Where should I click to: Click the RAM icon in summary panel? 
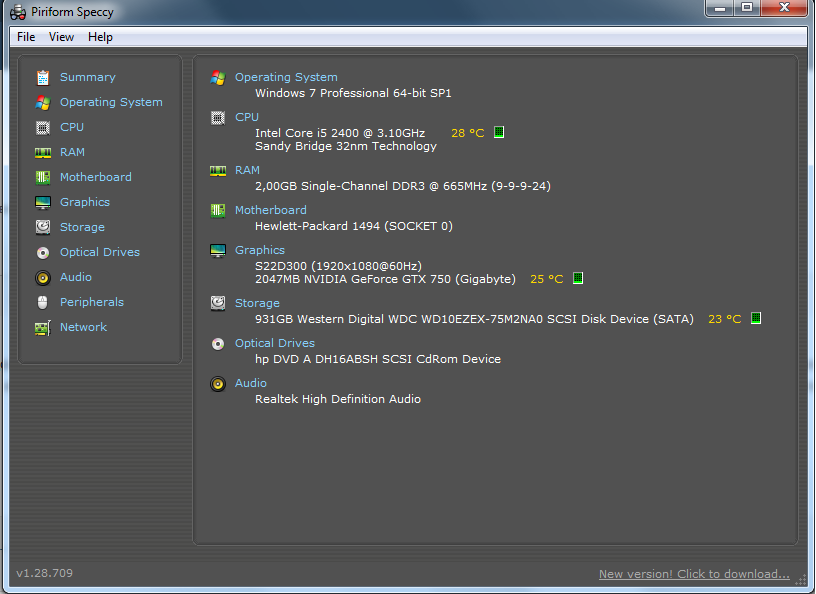[x=218, y=171]
